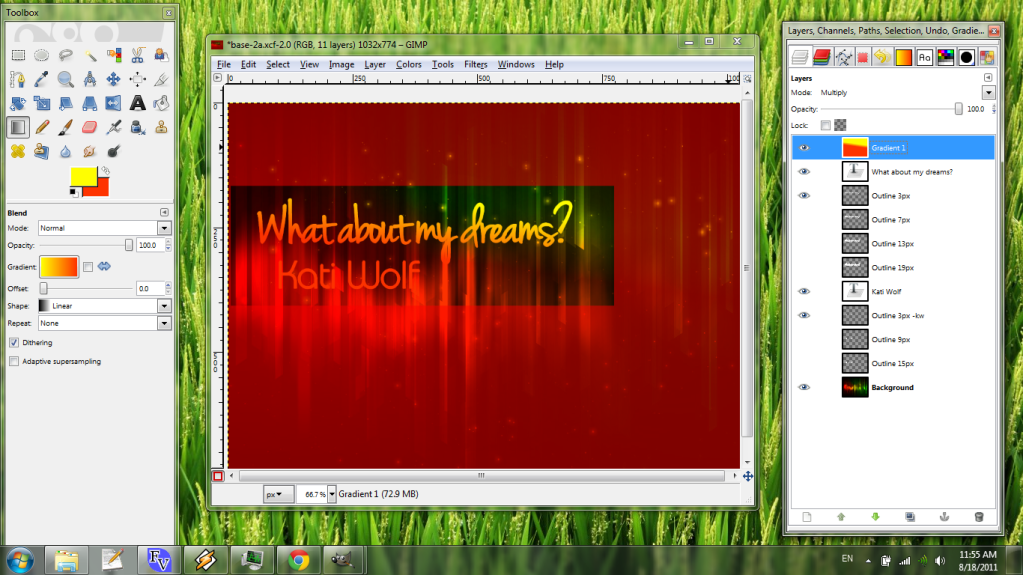The width and height of the screenshot is (1023, 575).
Task: Select the Airbrush tool
Action: [114, 127]
